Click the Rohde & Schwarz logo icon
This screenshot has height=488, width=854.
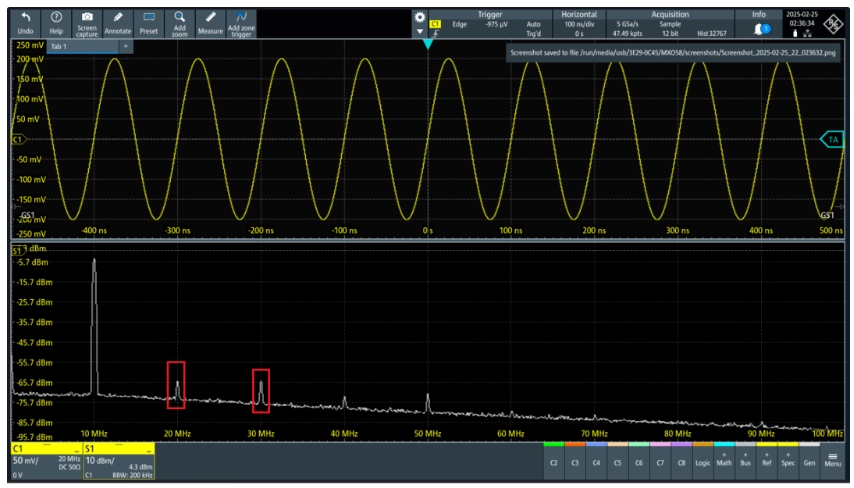click(836, 22)
